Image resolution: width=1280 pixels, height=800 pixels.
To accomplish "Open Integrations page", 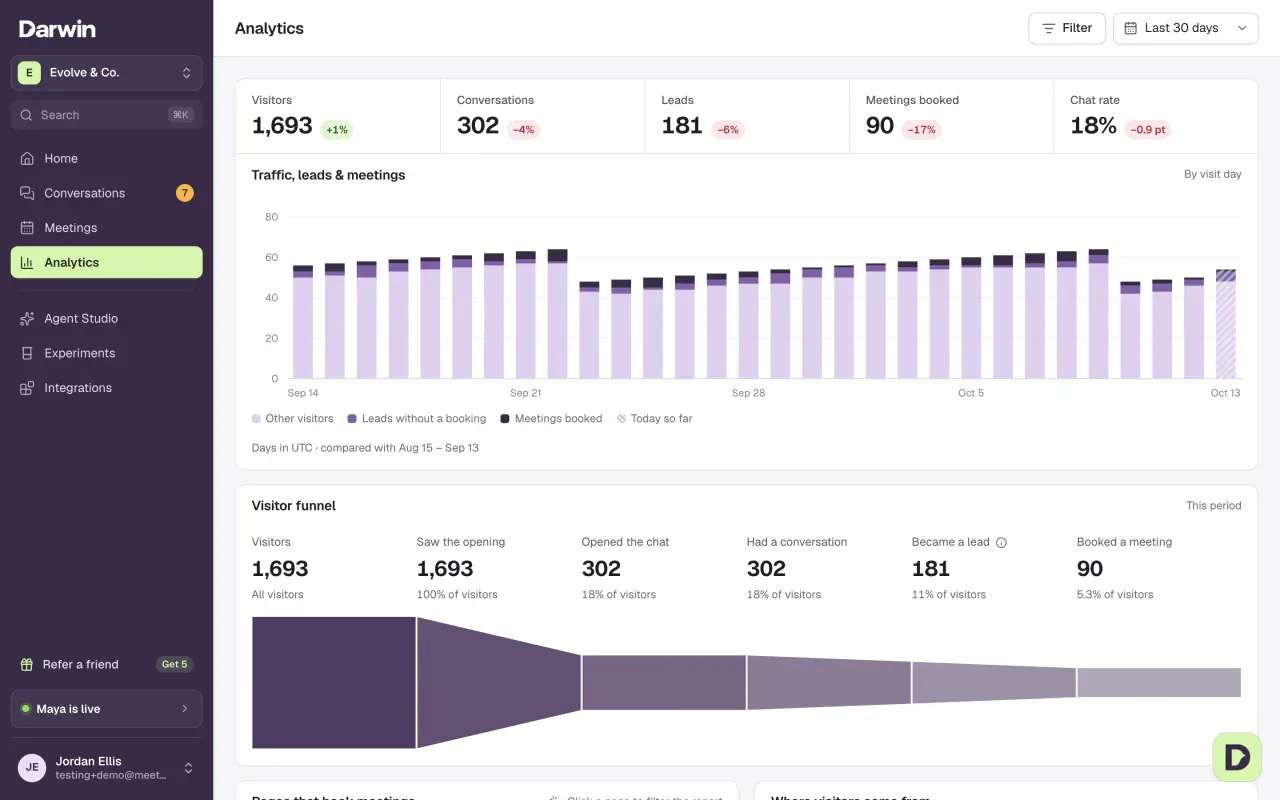I will tap(107, 388).
